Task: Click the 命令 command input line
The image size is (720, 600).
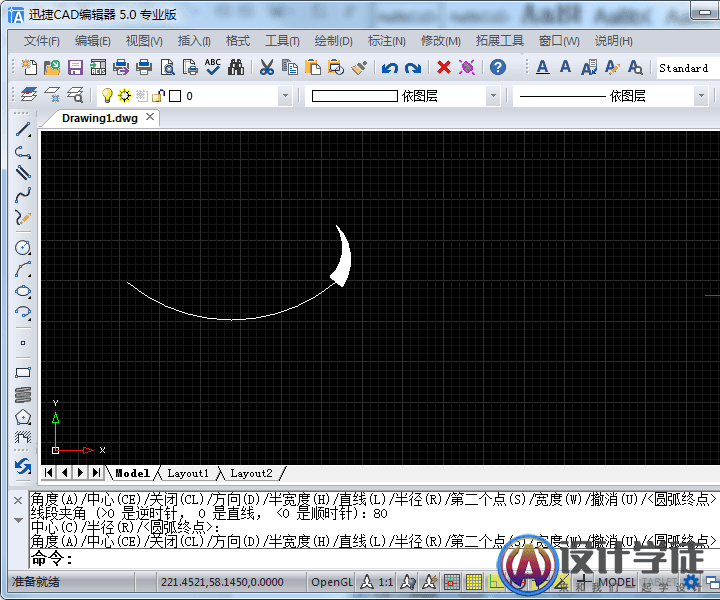Action: (374, 559)
